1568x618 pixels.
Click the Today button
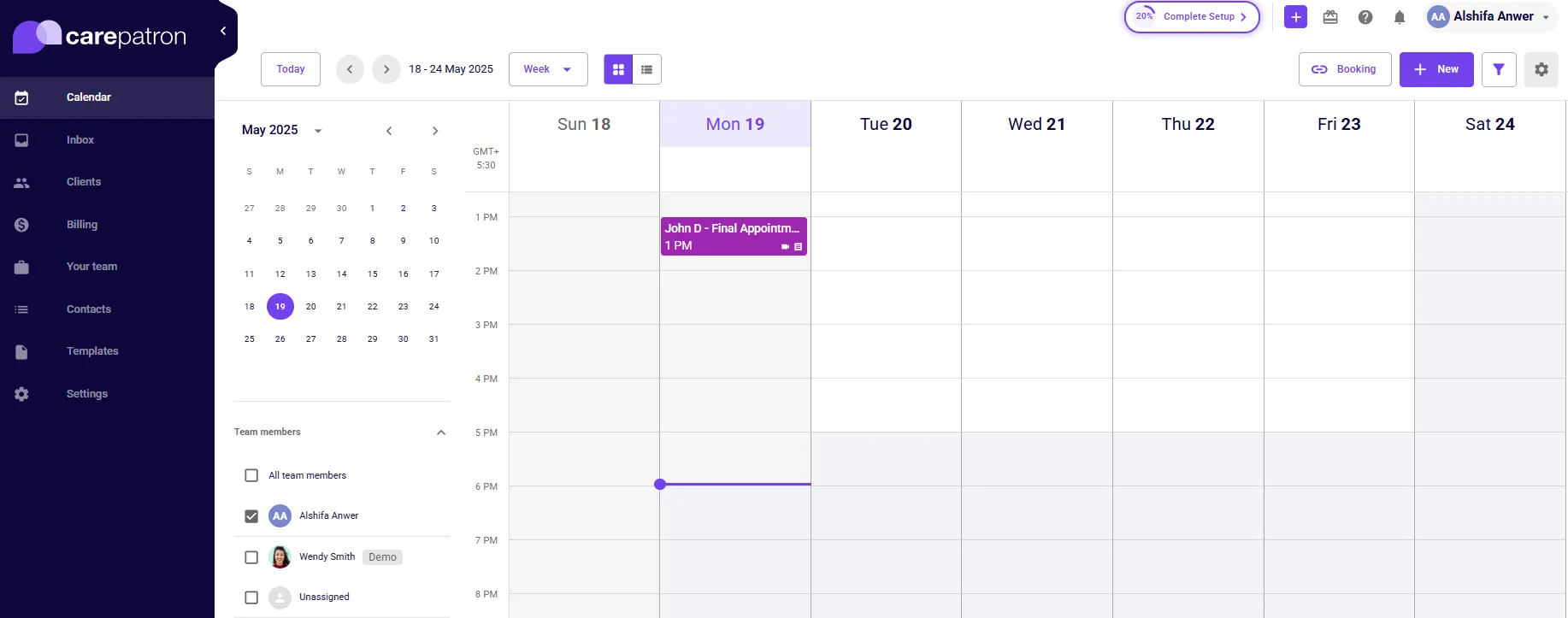coord(291,69)
